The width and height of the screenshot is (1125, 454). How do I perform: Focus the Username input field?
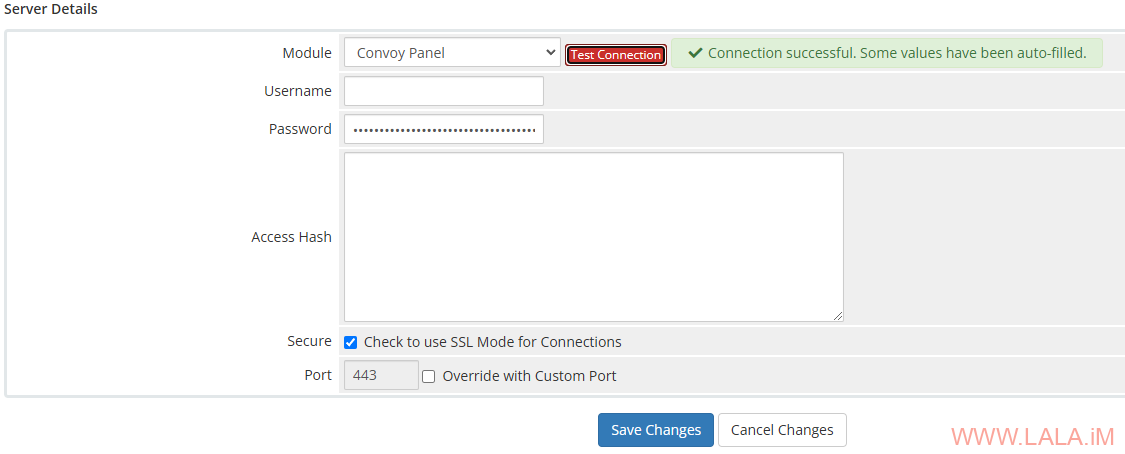tap(443, 91)
